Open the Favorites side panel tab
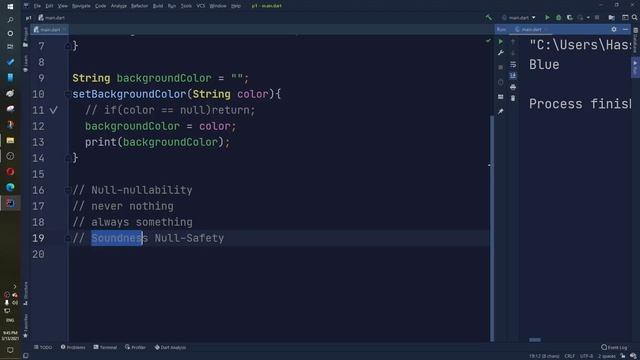Image resolution: width=640 pixels, height=360 pixels. (x=26, y=325)
